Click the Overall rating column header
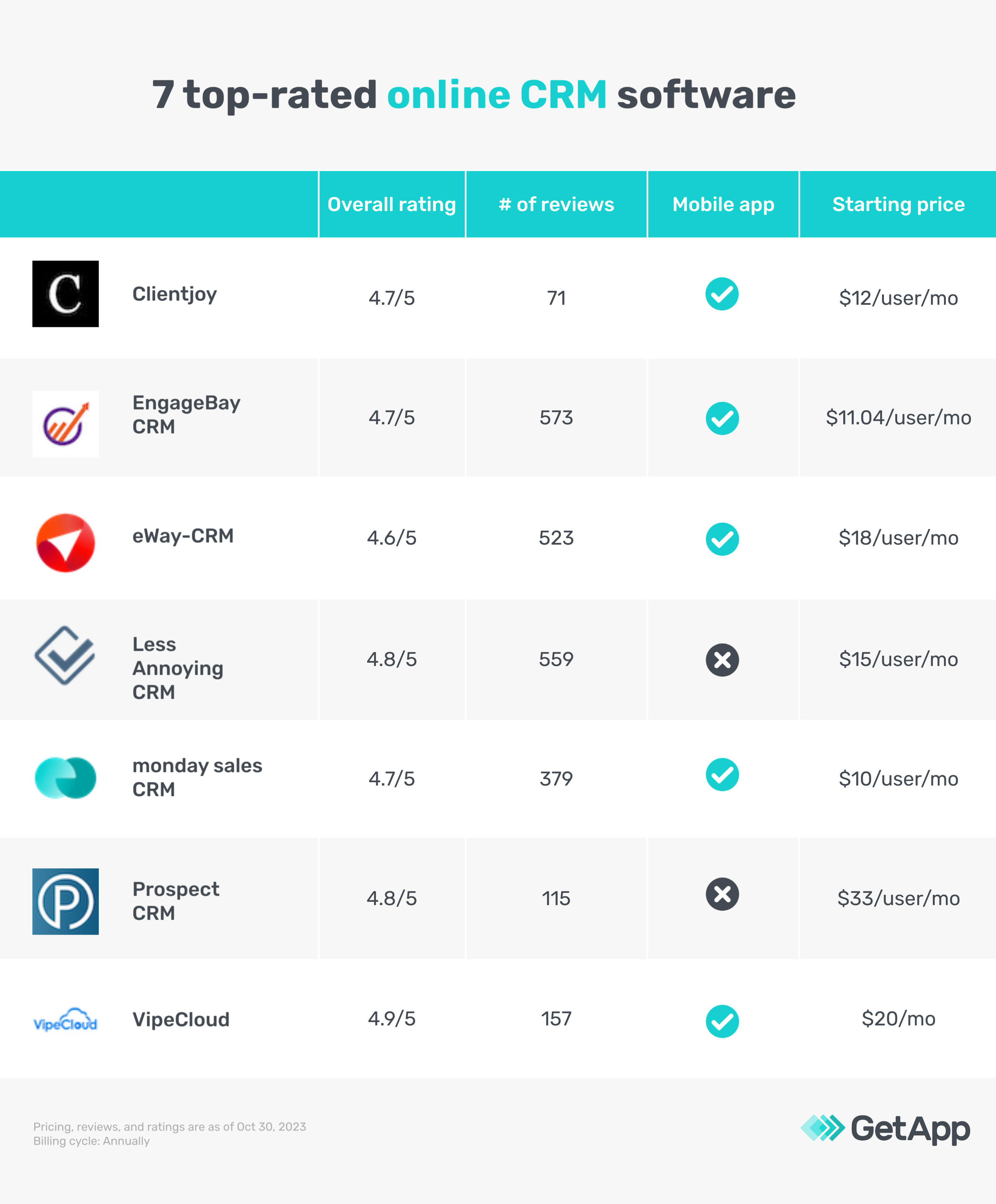This screenshot has width=996, height=1204. coord(391,204)
